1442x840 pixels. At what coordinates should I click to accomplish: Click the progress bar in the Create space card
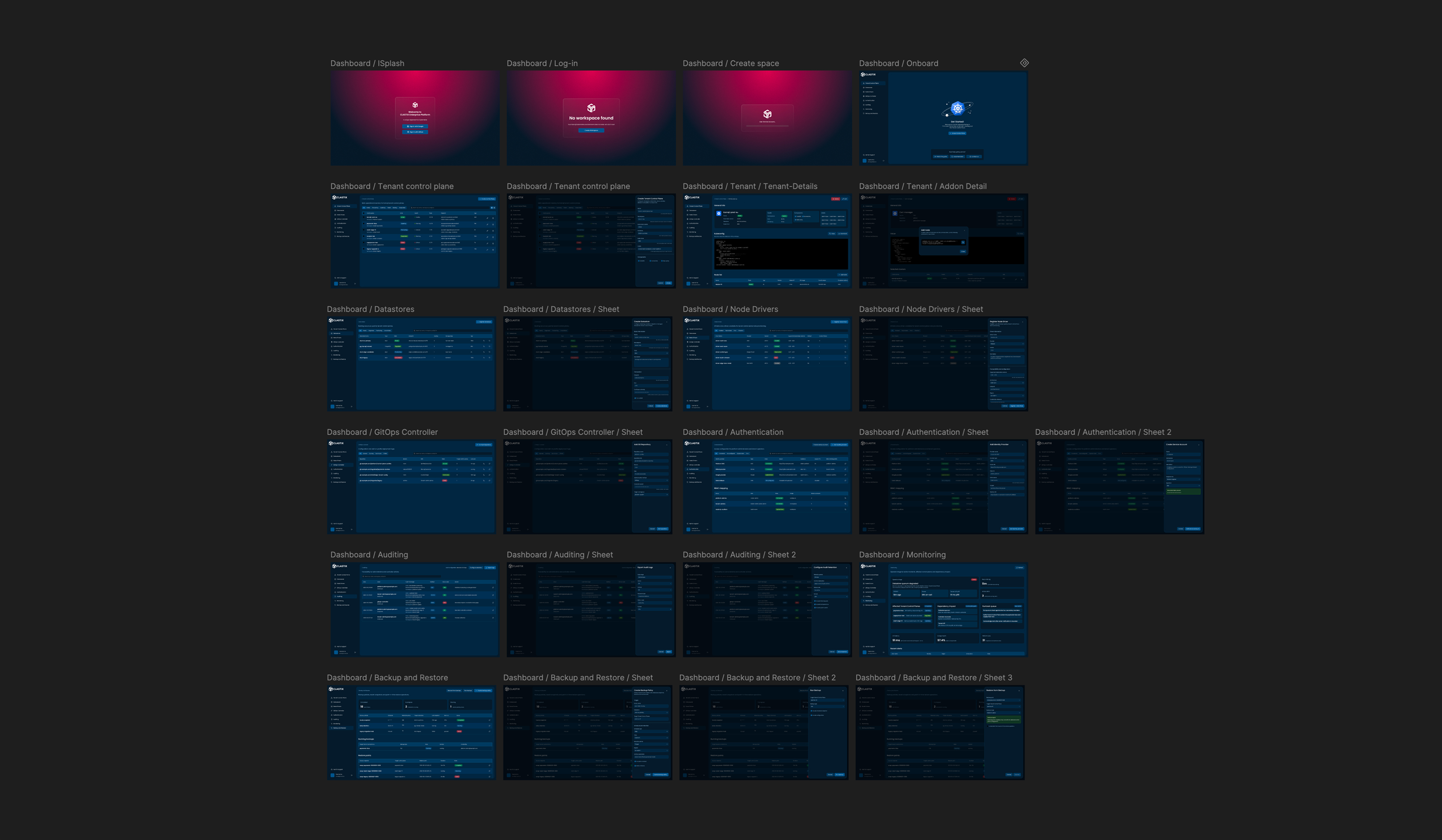tap(767, 125)
